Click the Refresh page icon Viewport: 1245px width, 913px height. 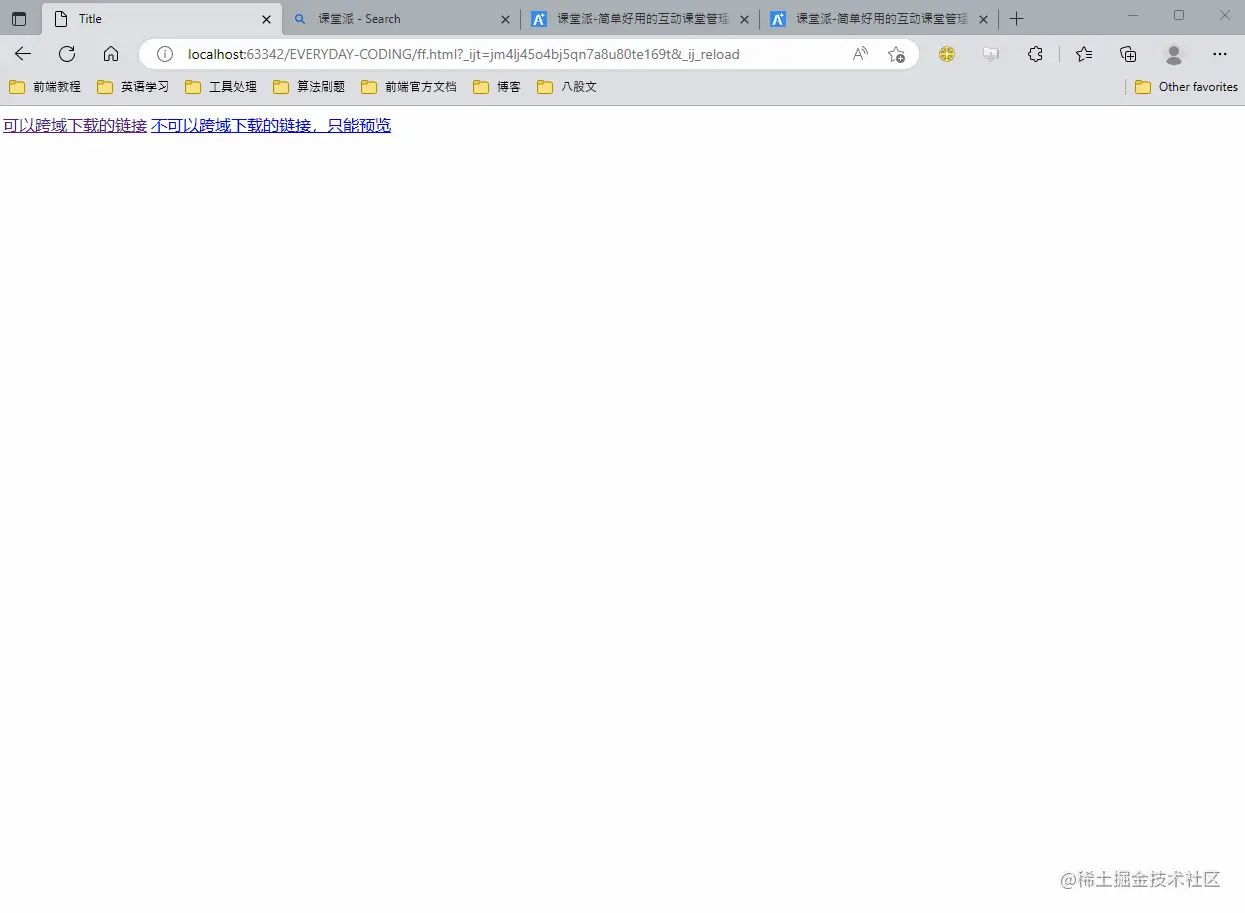[x=67, y=54]
